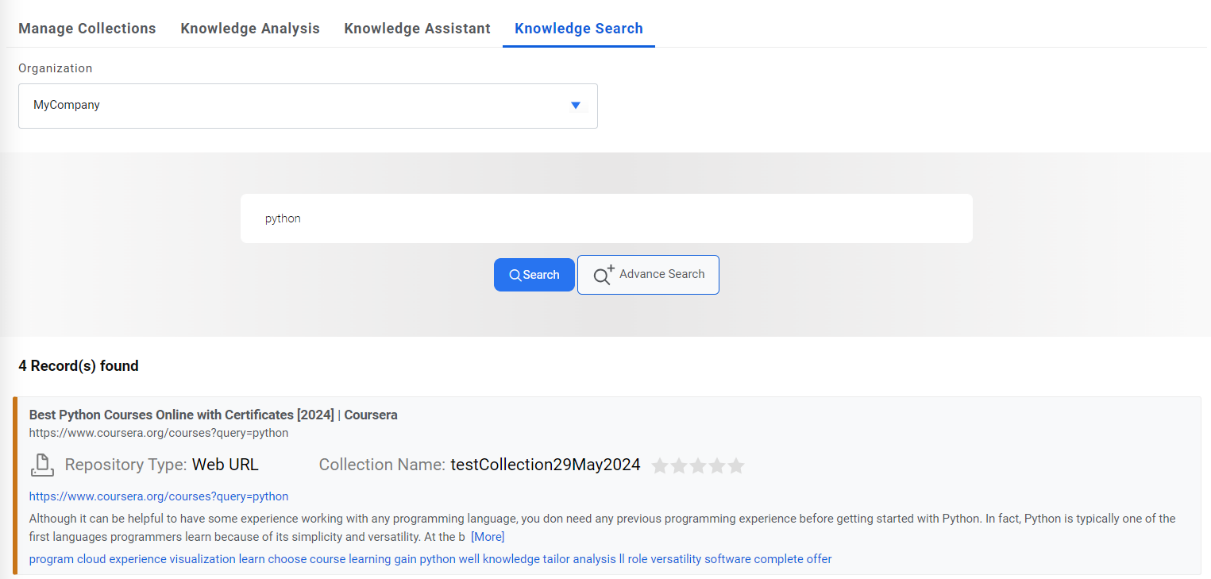
Task: Open the Knowledge Analysis tab
Action: tap(250, 28)
